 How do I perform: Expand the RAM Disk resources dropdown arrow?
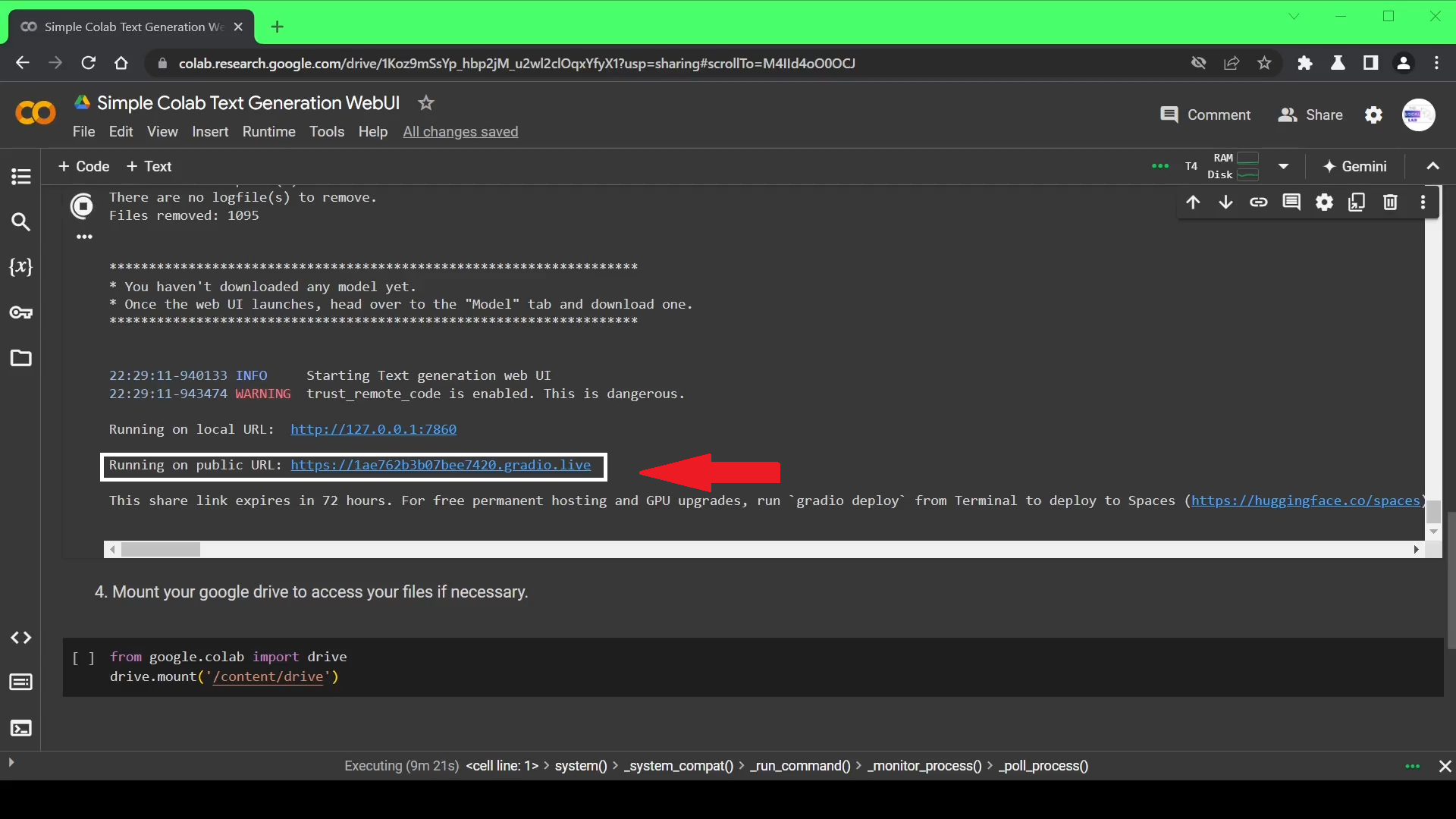(1283, 166)
